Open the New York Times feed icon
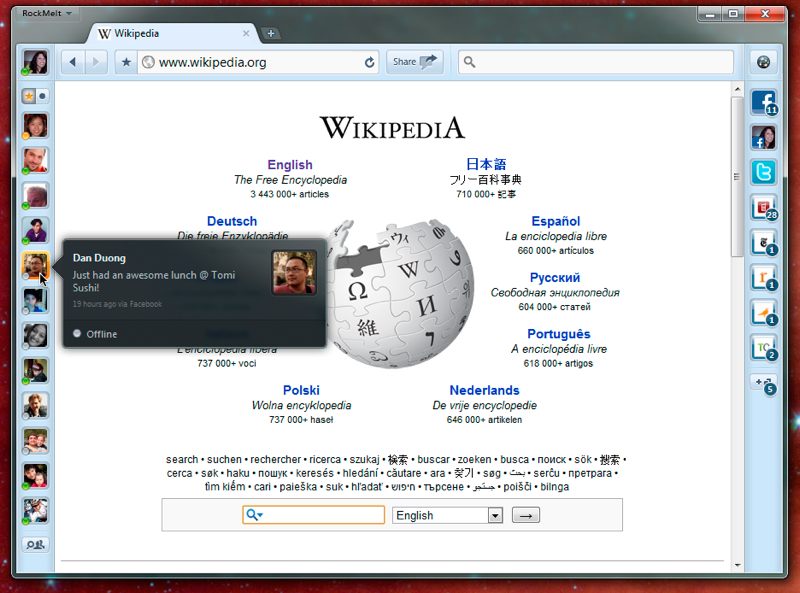The height and width of the screenshot is (593, 800). coord(763,242)
